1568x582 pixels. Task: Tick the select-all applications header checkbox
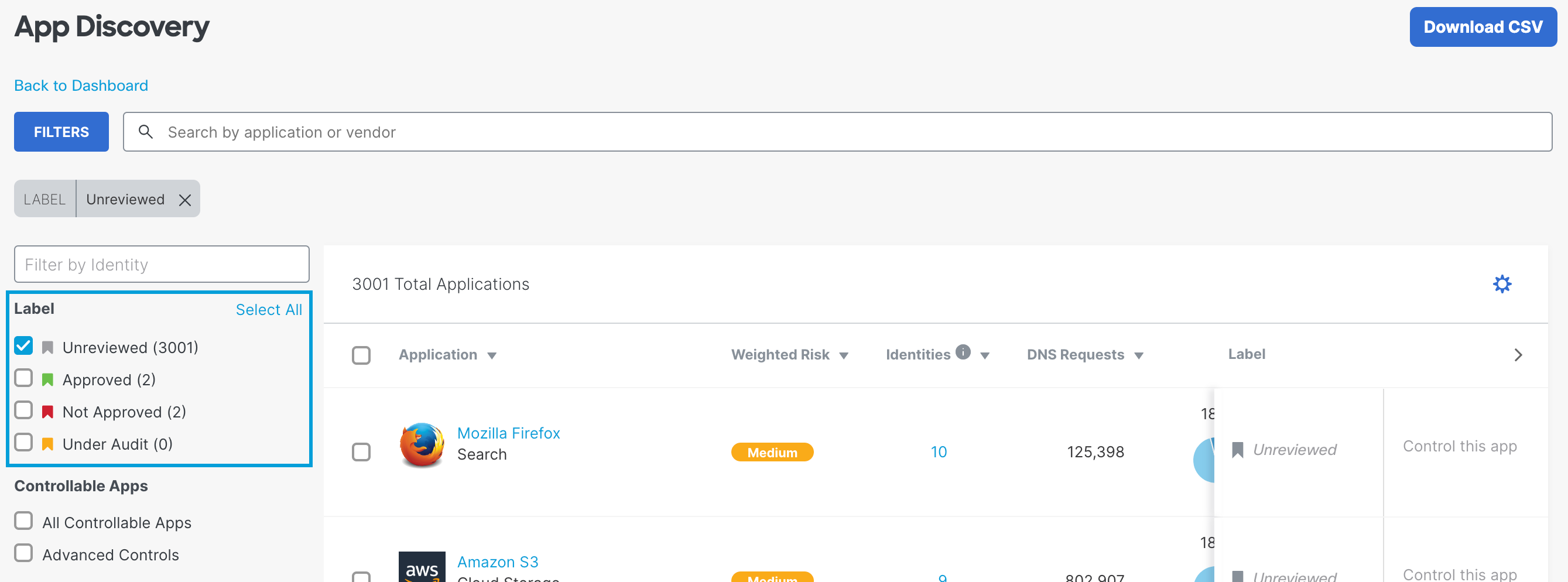[362, 355]
